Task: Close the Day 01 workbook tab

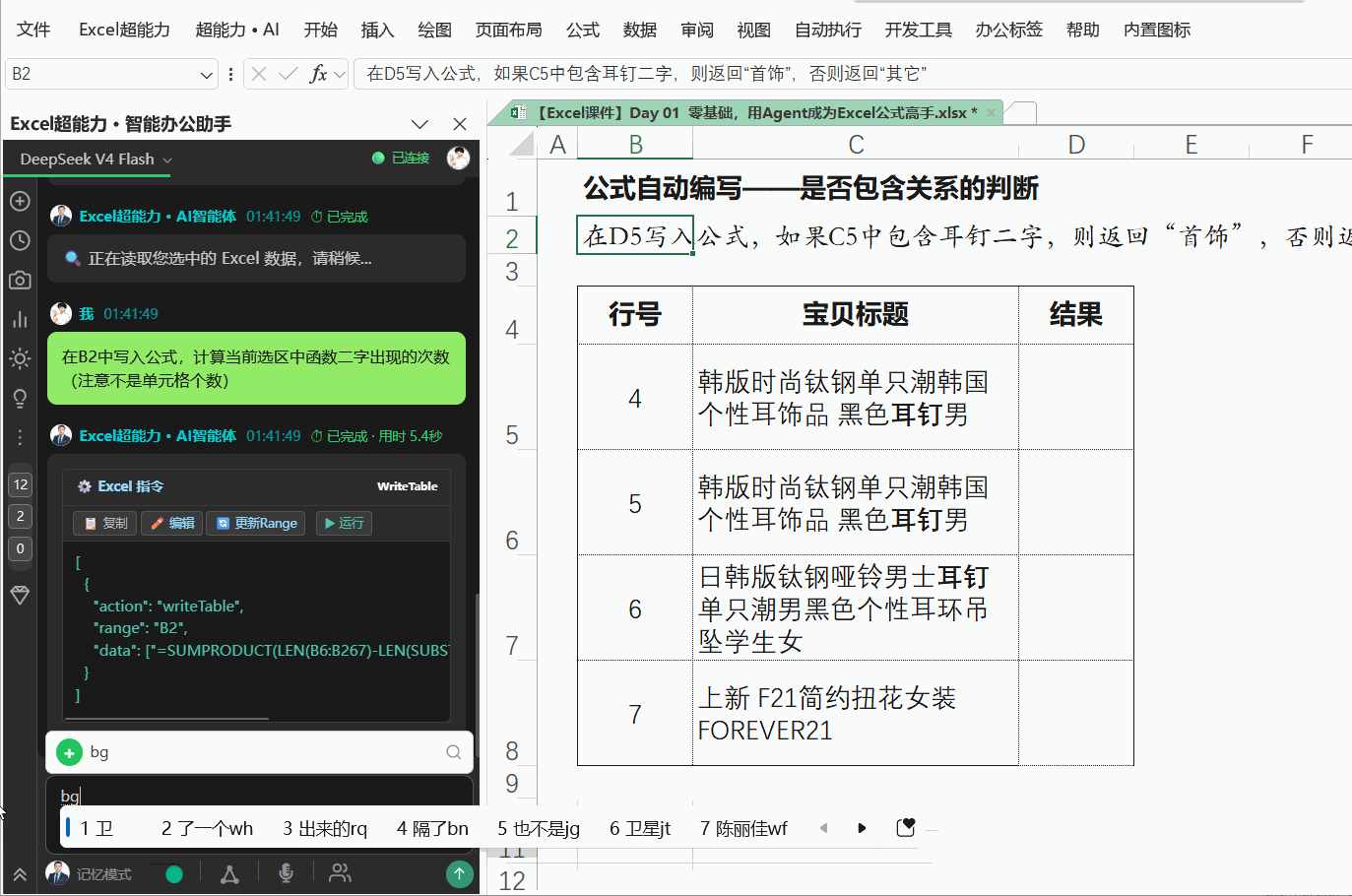Action: click(x=992, y=113)
